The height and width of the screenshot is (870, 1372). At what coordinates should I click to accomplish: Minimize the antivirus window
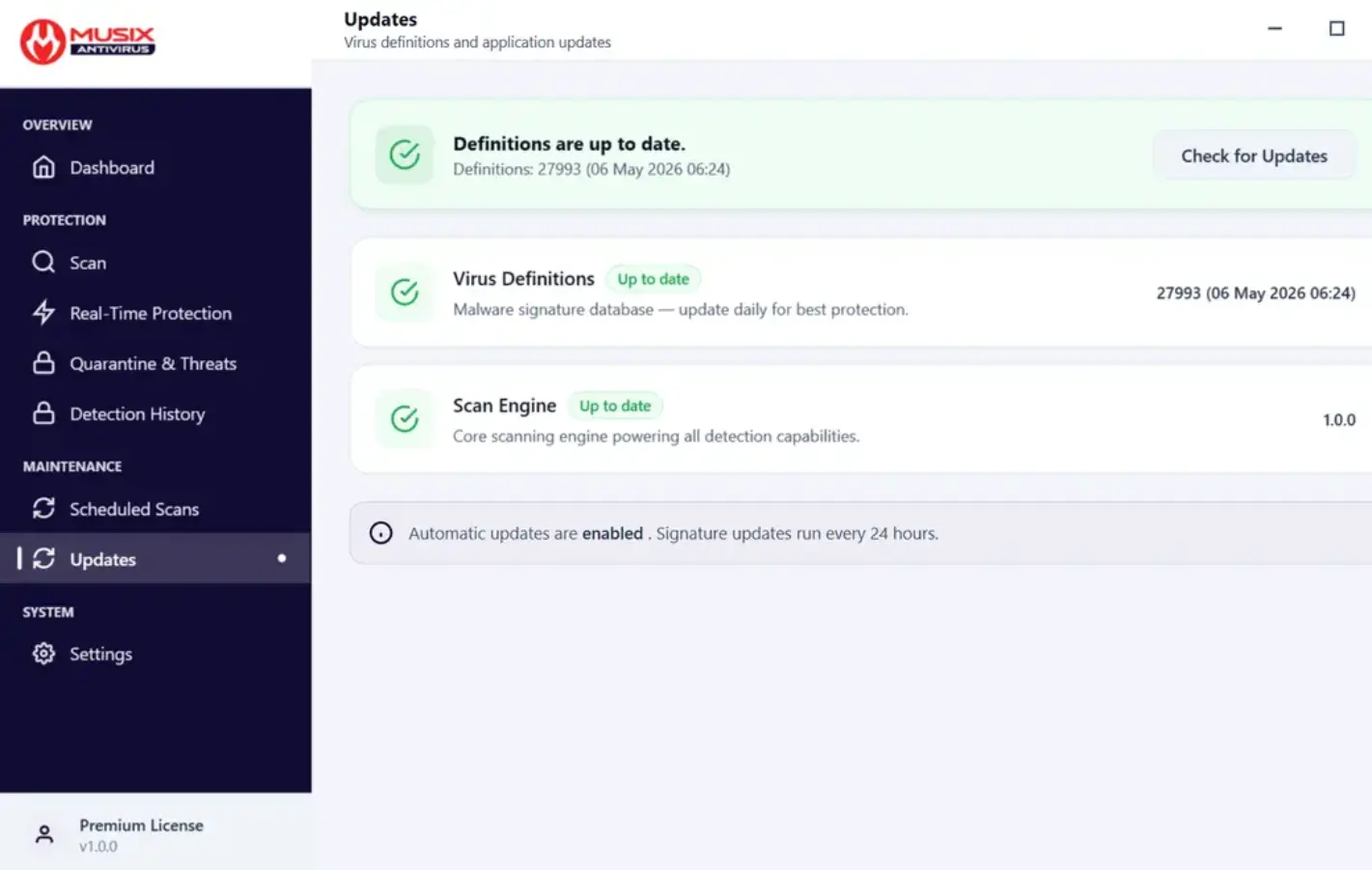(x=1274, y=29)
